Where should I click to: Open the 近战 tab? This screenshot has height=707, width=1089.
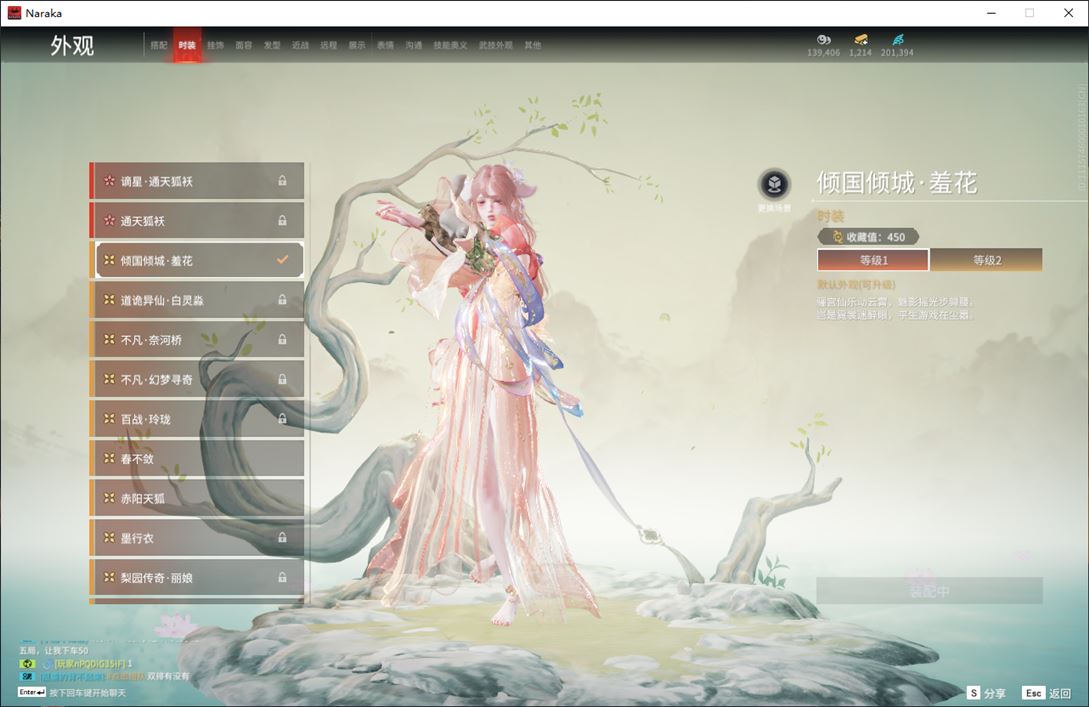(x=300, y=45)
